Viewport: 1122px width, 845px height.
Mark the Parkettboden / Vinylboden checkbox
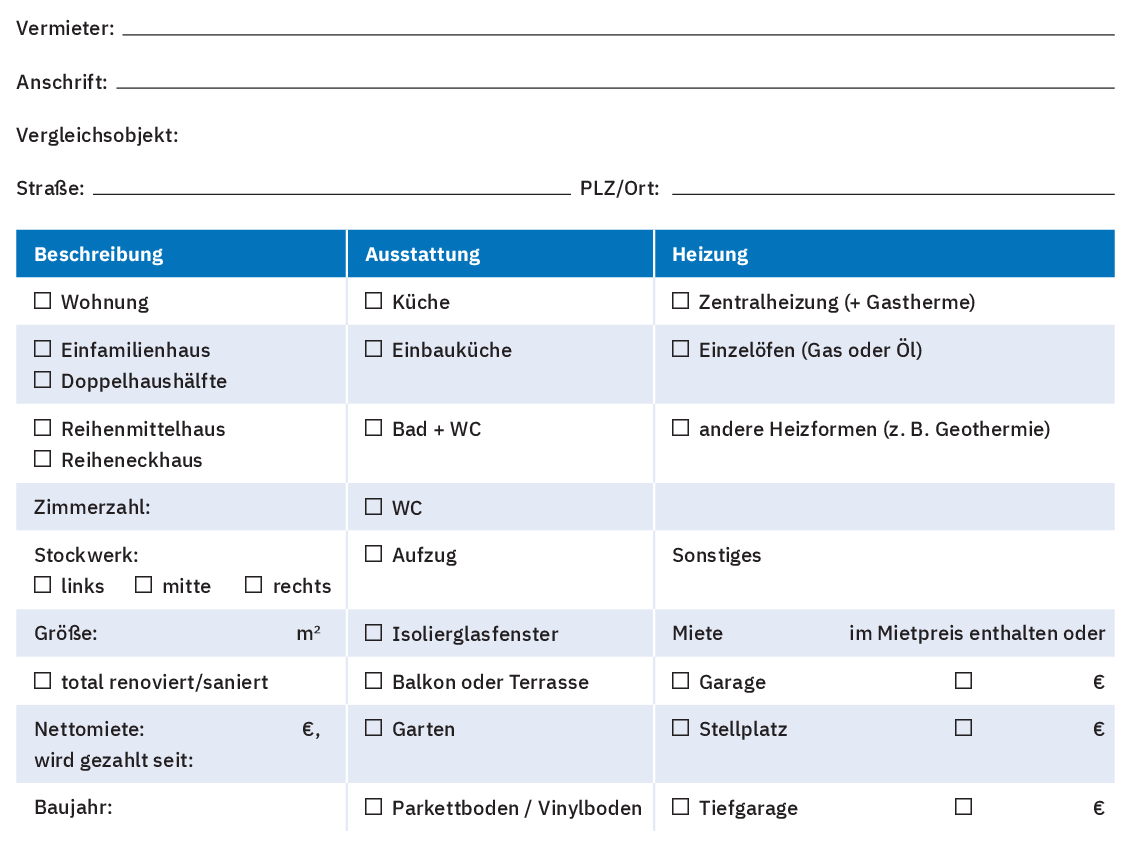click(x=373, y=807)
